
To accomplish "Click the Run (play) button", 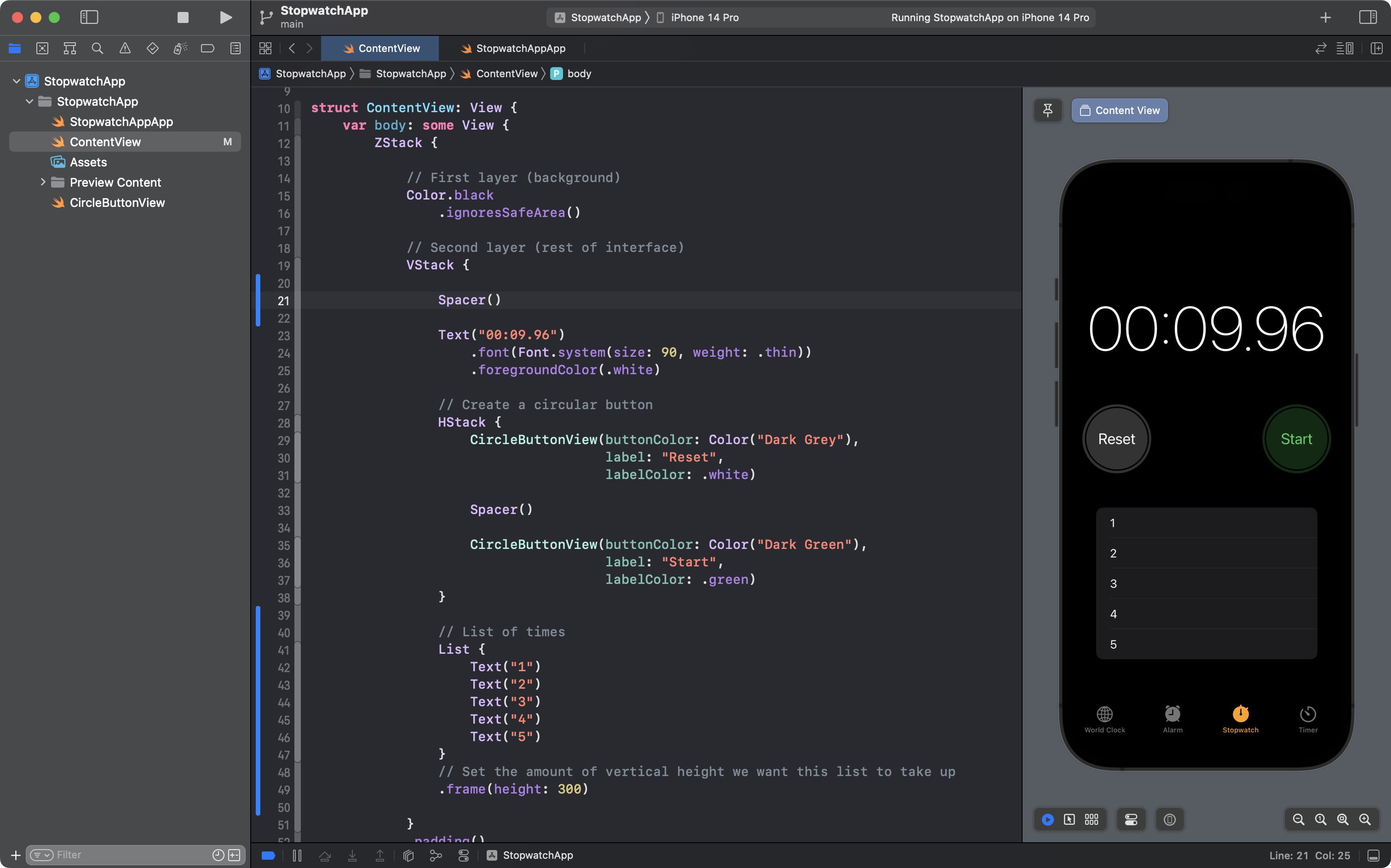I will (x=226, y=17).
